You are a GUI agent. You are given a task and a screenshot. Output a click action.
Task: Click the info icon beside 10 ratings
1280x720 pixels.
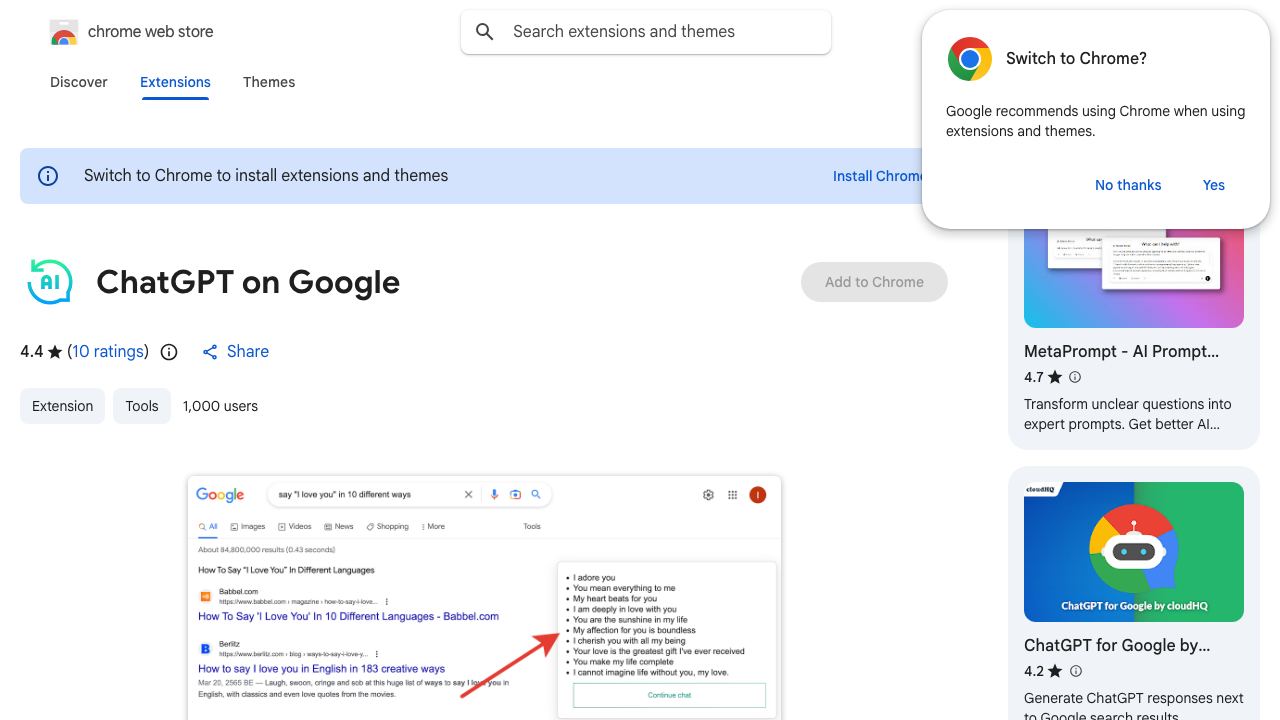pos(169,352)
